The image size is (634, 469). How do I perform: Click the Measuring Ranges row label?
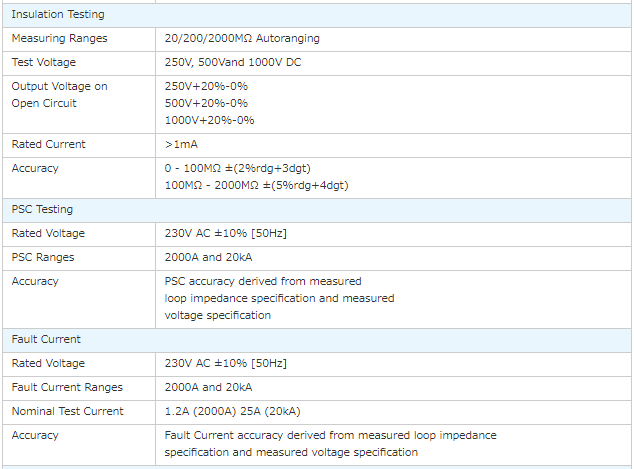[59, 38]
